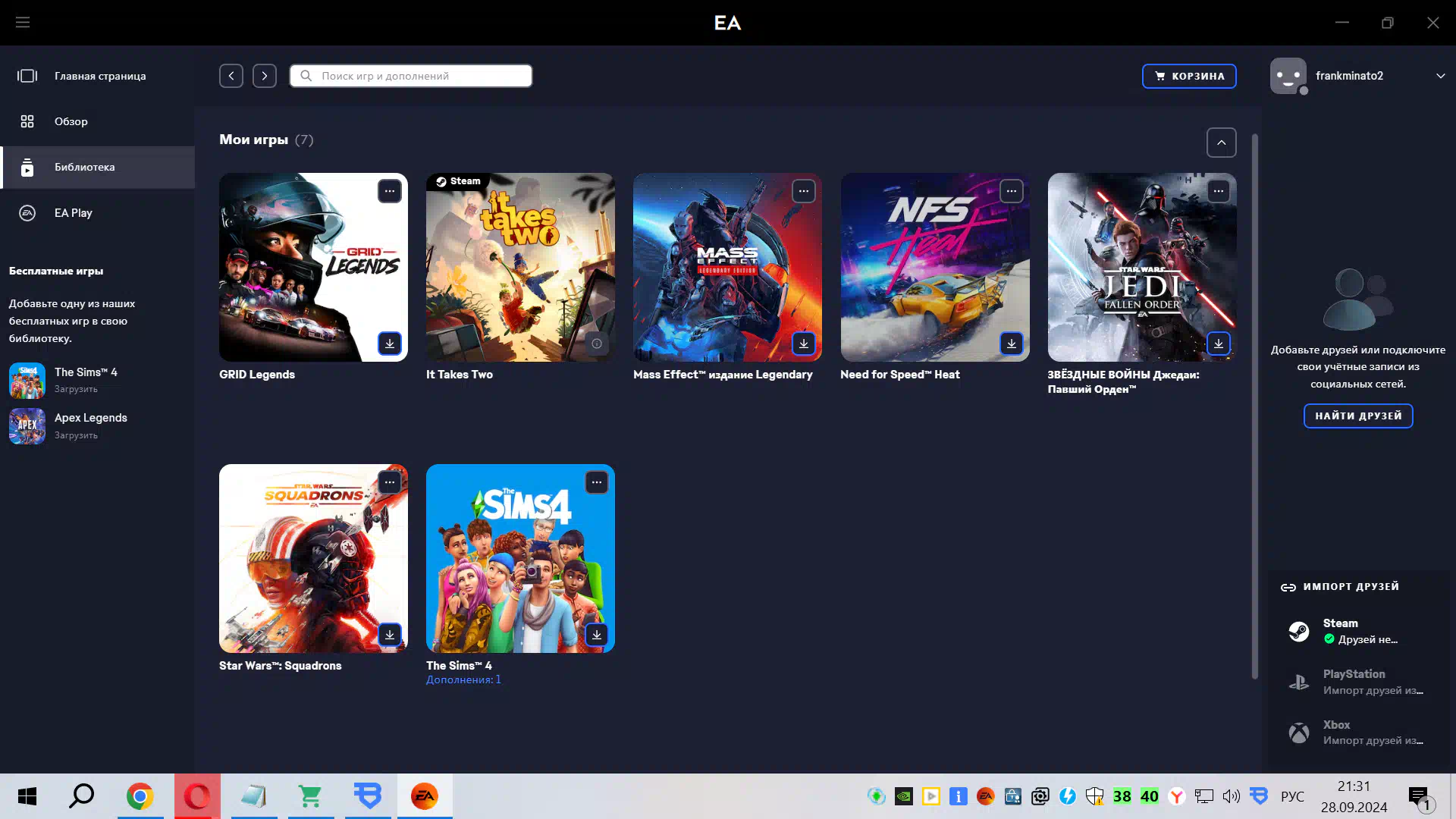The height and width of the screenshot is (819, 1456).
Task: Click the search field for games and add-ons
Action: [411, 76]
